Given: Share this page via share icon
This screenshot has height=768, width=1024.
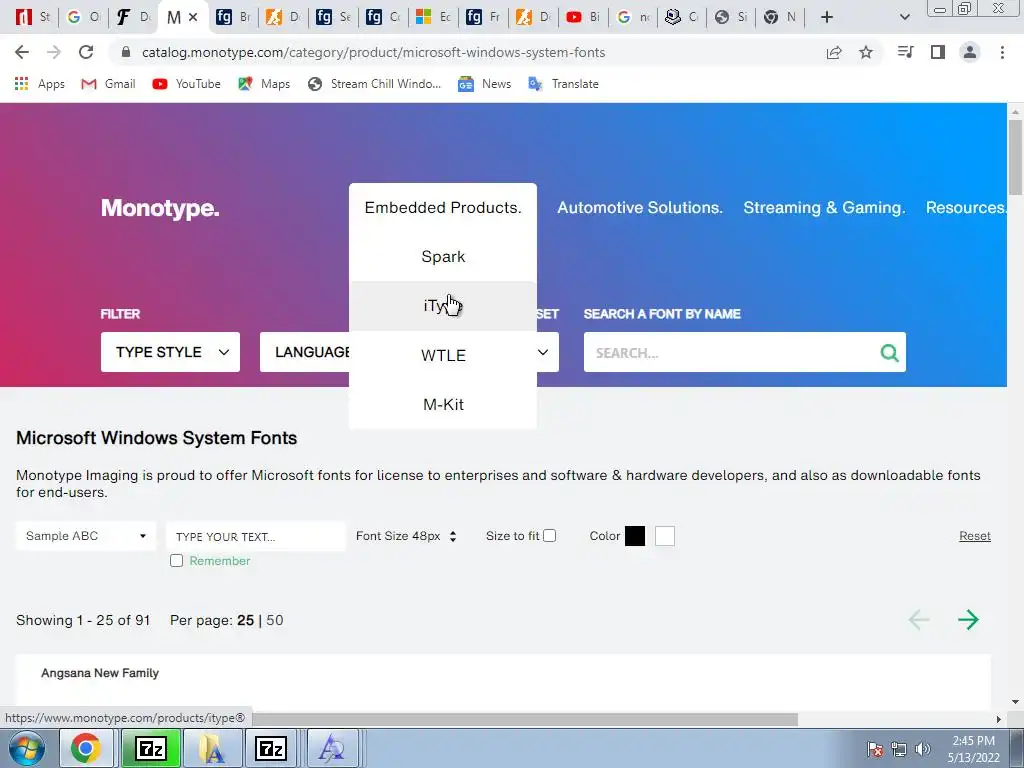Looking at the screenshot, I should (833, 52).
